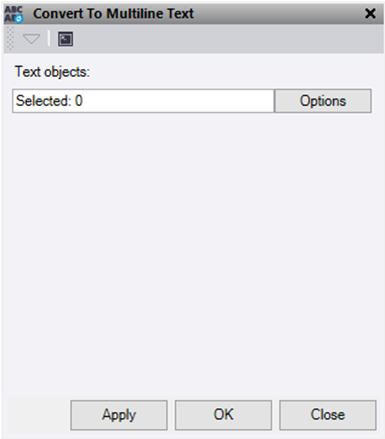
Task: Click the 'Text objects:' label
Action: [52, 72]
